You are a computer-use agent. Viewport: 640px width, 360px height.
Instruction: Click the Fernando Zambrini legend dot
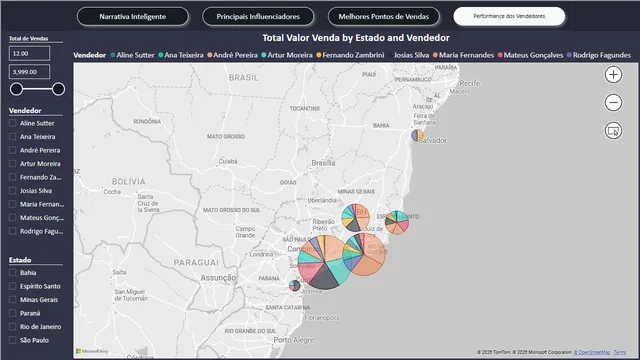click(x=319, y=55)
